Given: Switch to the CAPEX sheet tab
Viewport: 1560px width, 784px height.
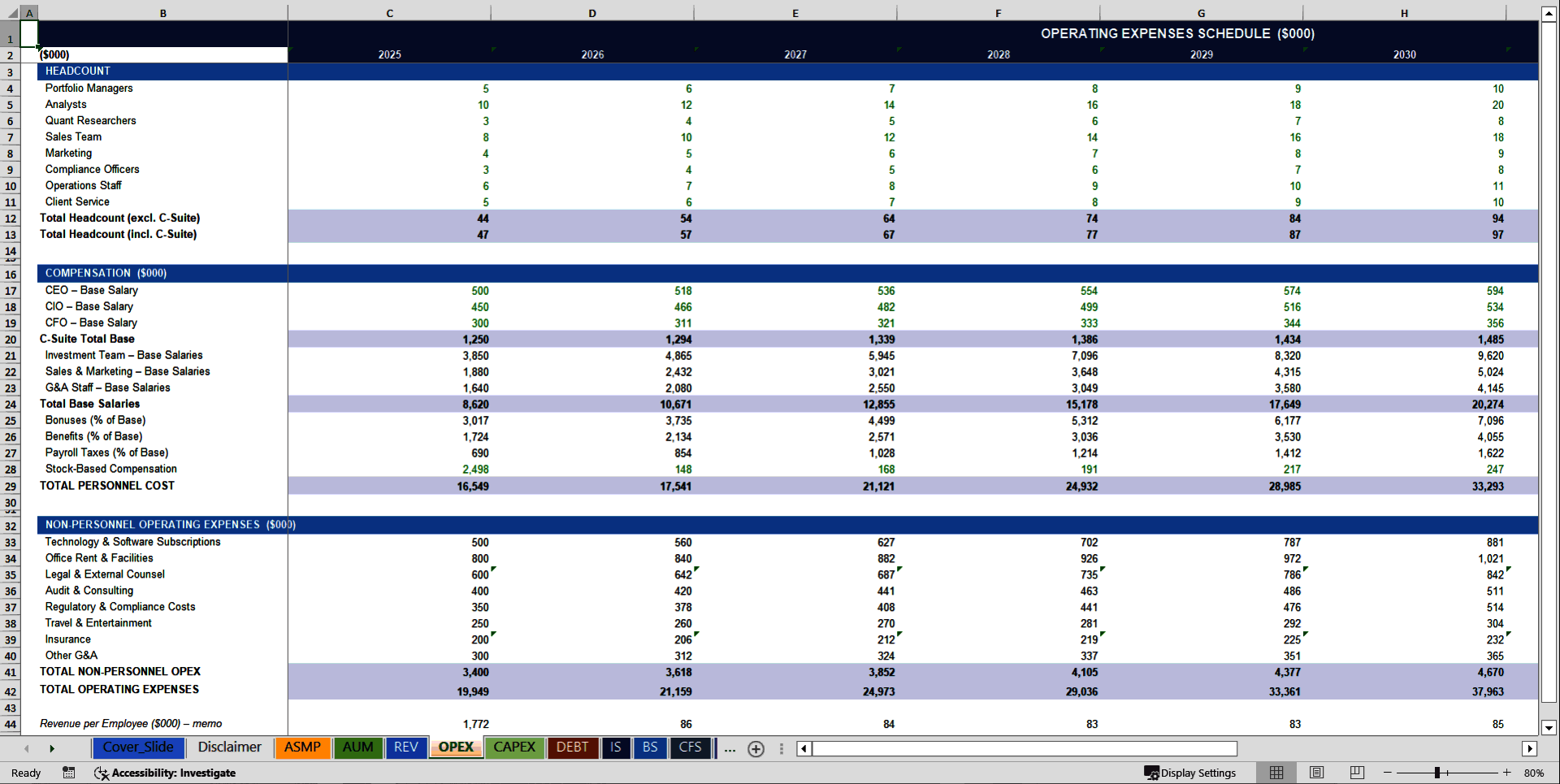Looking at the screenshot, I should [514, 747].
